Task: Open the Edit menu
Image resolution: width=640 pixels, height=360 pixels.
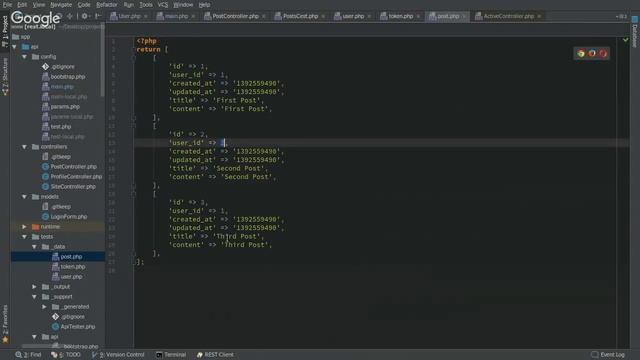Action: [22, 5]
